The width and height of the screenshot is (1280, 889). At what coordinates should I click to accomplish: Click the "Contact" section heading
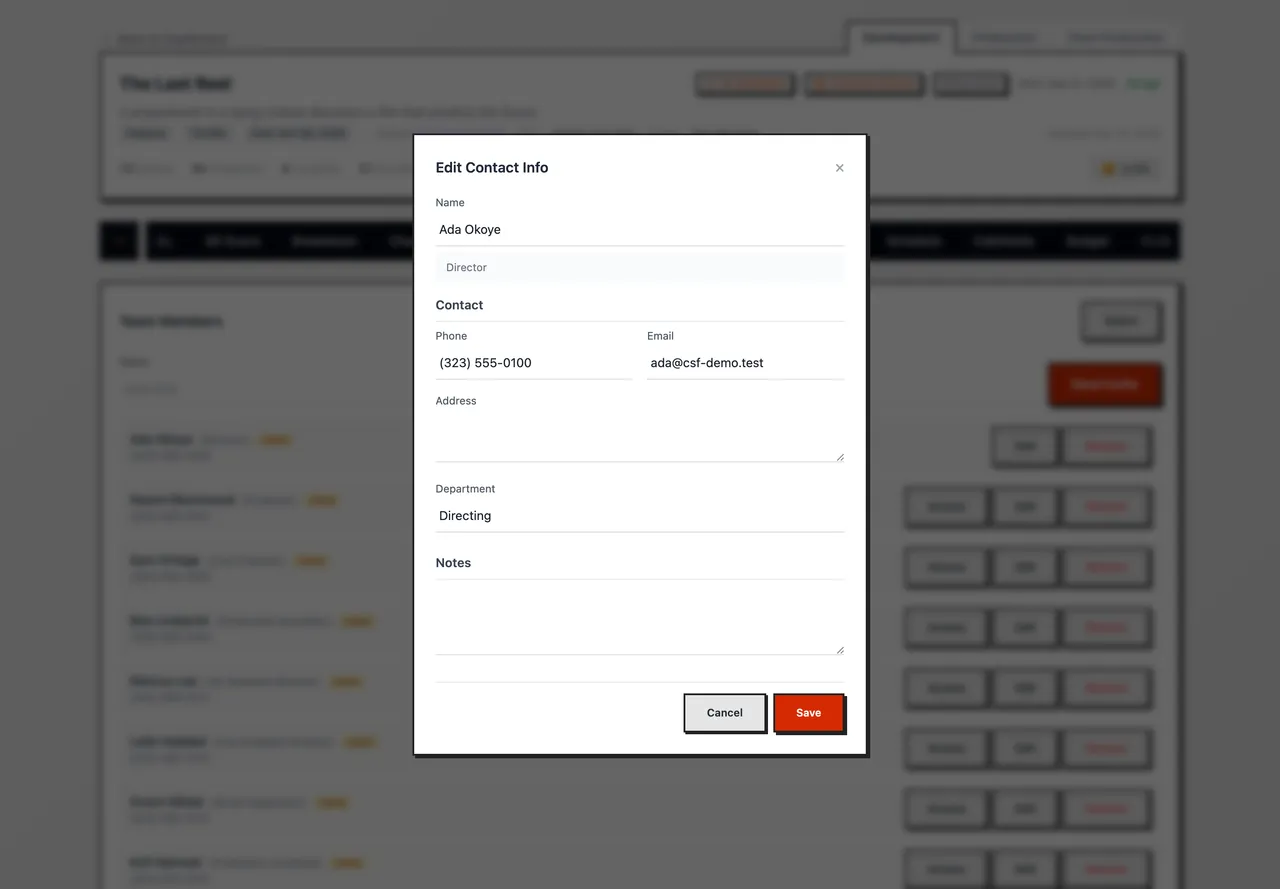coord(460,305)
